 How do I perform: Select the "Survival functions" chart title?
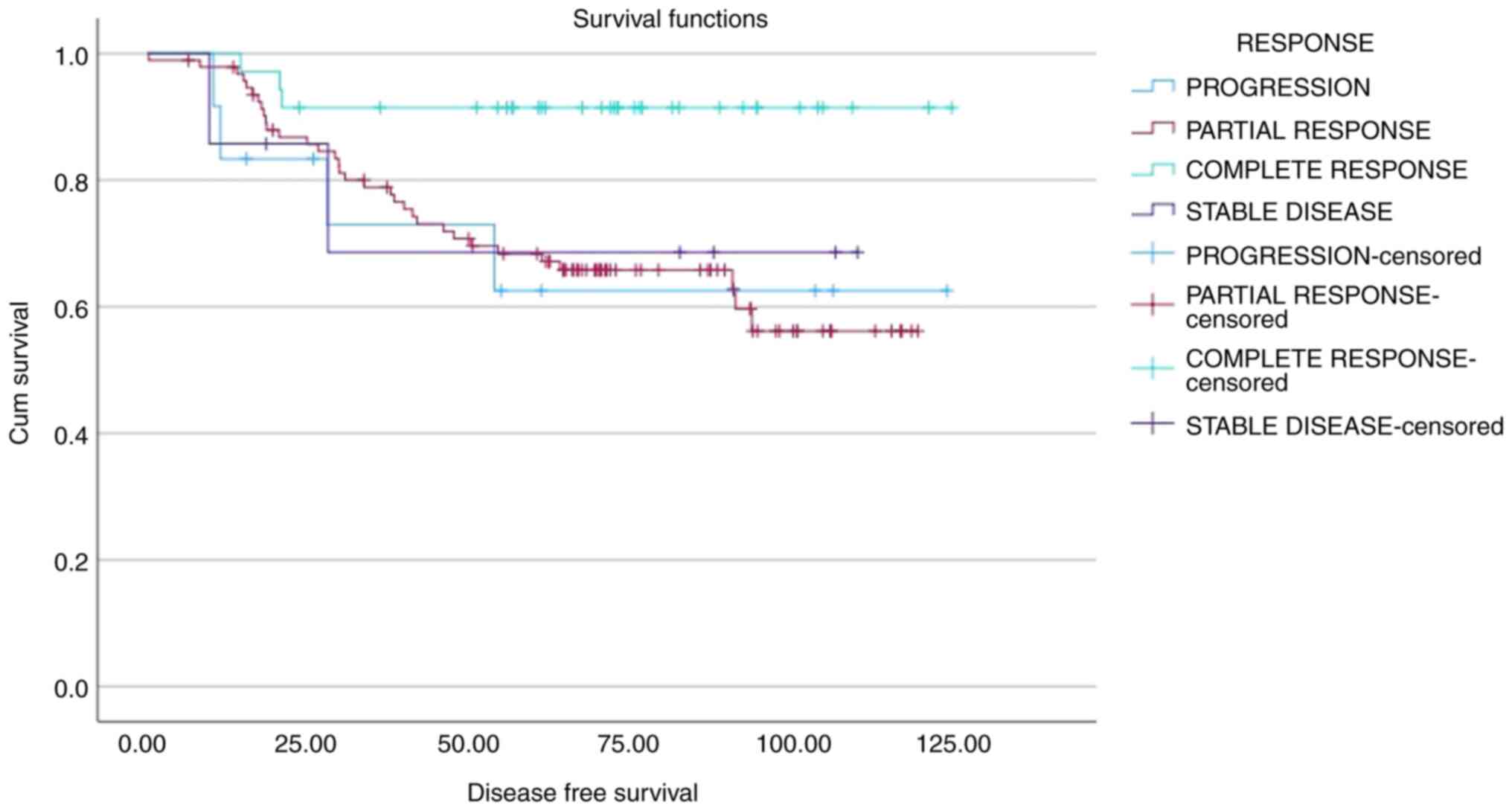[x=670, y=19]
